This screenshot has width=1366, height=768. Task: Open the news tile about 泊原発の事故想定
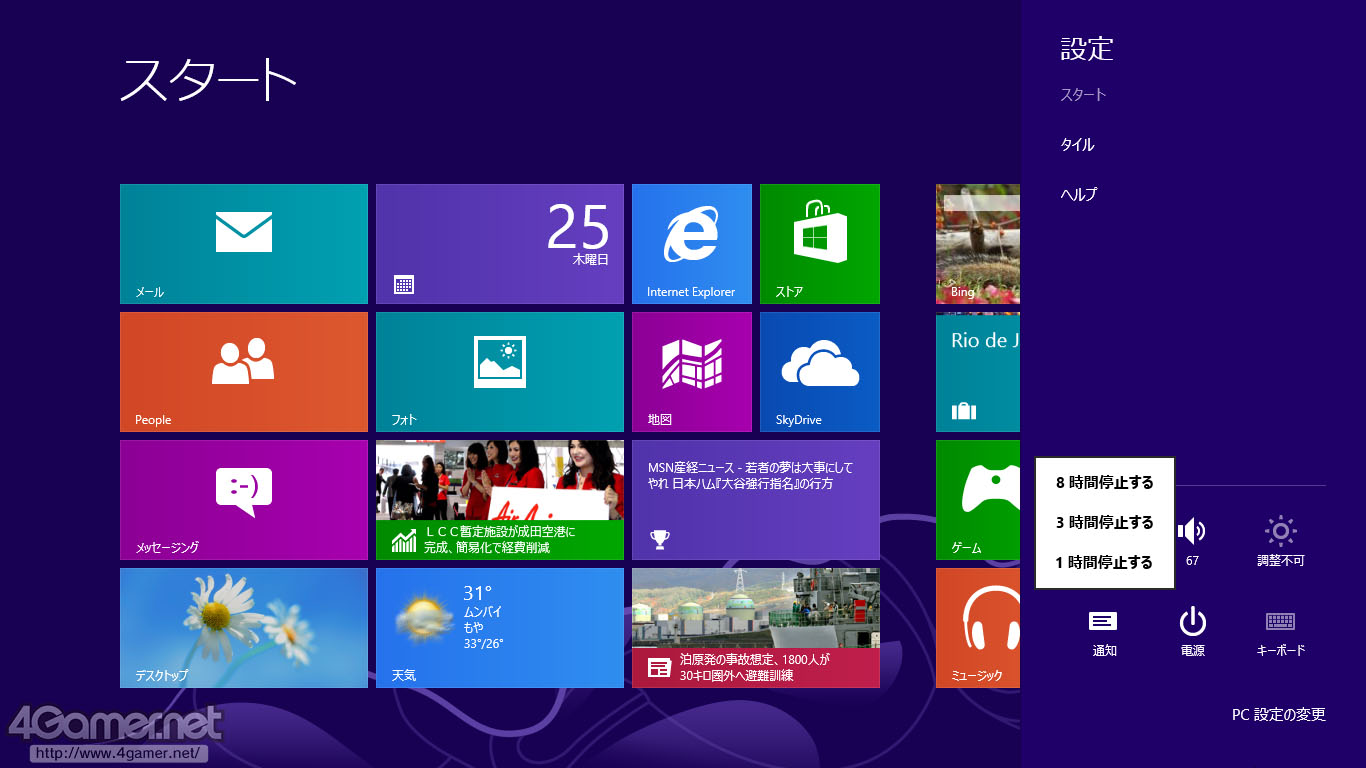pyautogui.click(x=756, y=628)
